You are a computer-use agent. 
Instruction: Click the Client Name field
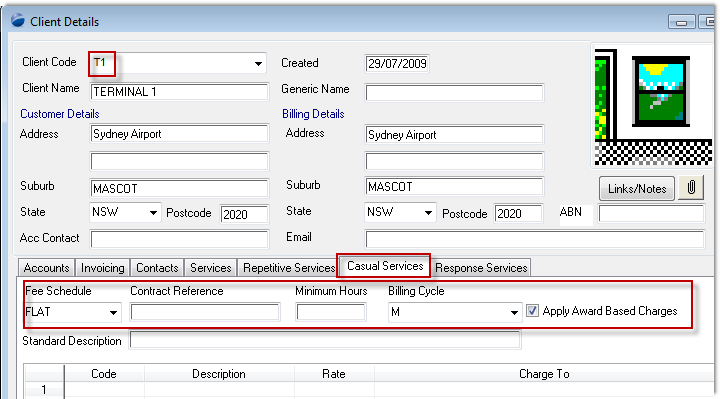click(x=179, y=92)
